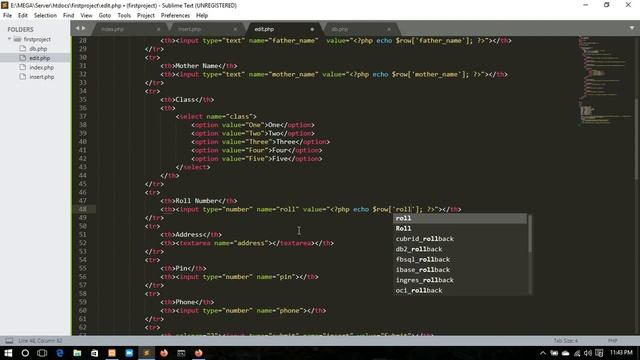Click the 'Mother Name' text on line 31
640x360 pixels.
[196, 66]
